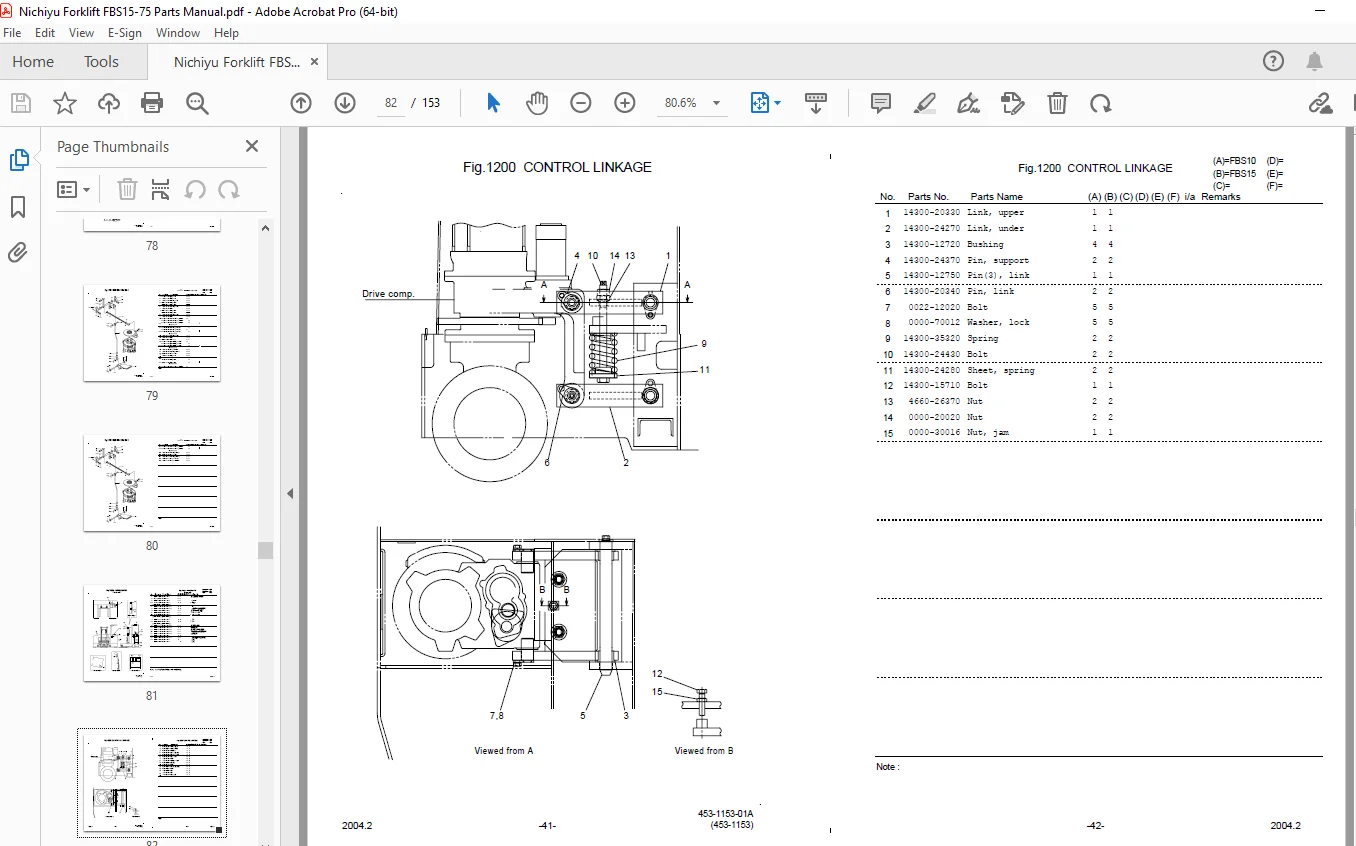Switch to the Home tab

(x=33, y=62)
